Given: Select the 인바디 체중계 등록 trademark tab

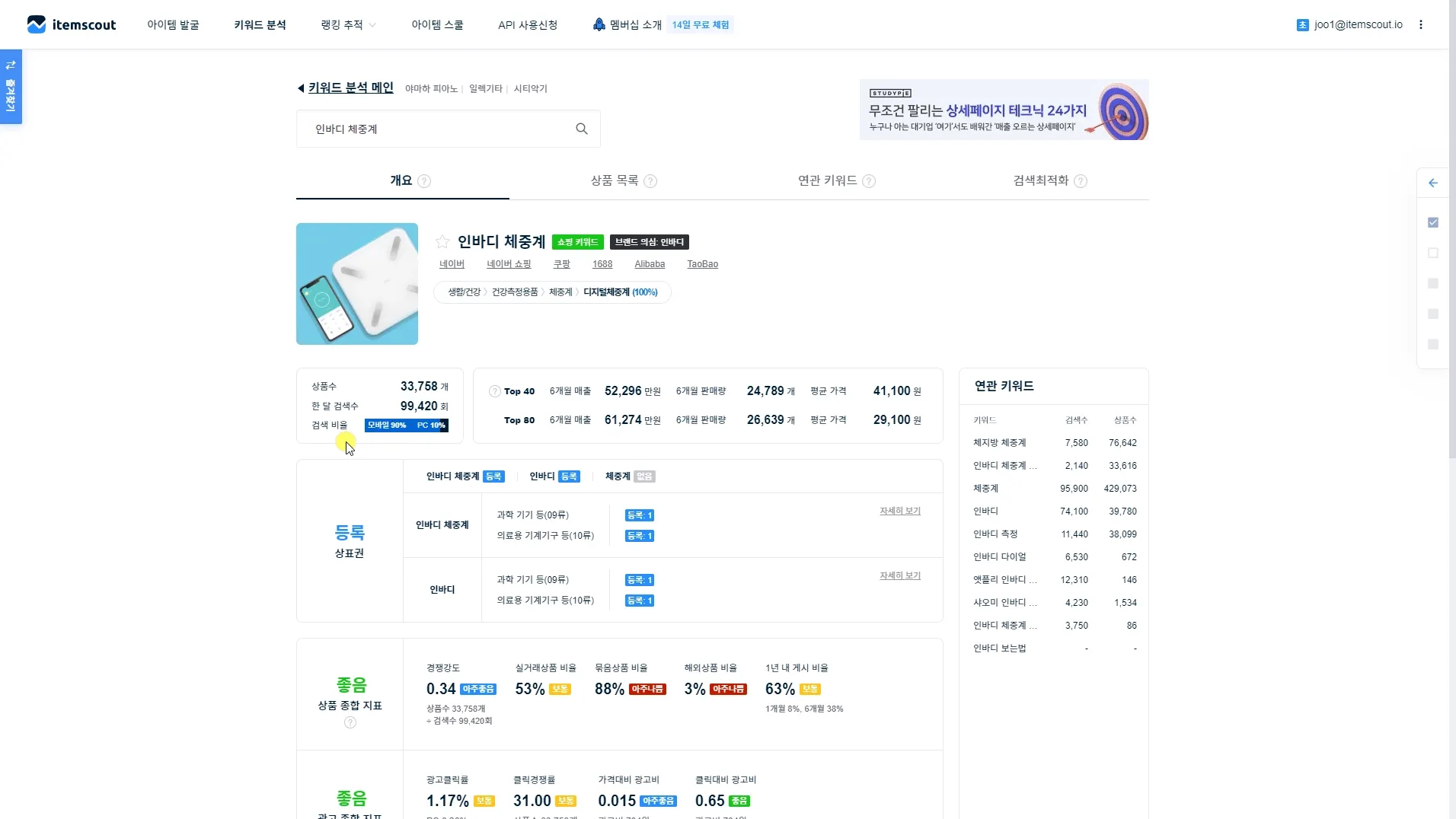Looking at the screenshot, I should tap(465, 476).
